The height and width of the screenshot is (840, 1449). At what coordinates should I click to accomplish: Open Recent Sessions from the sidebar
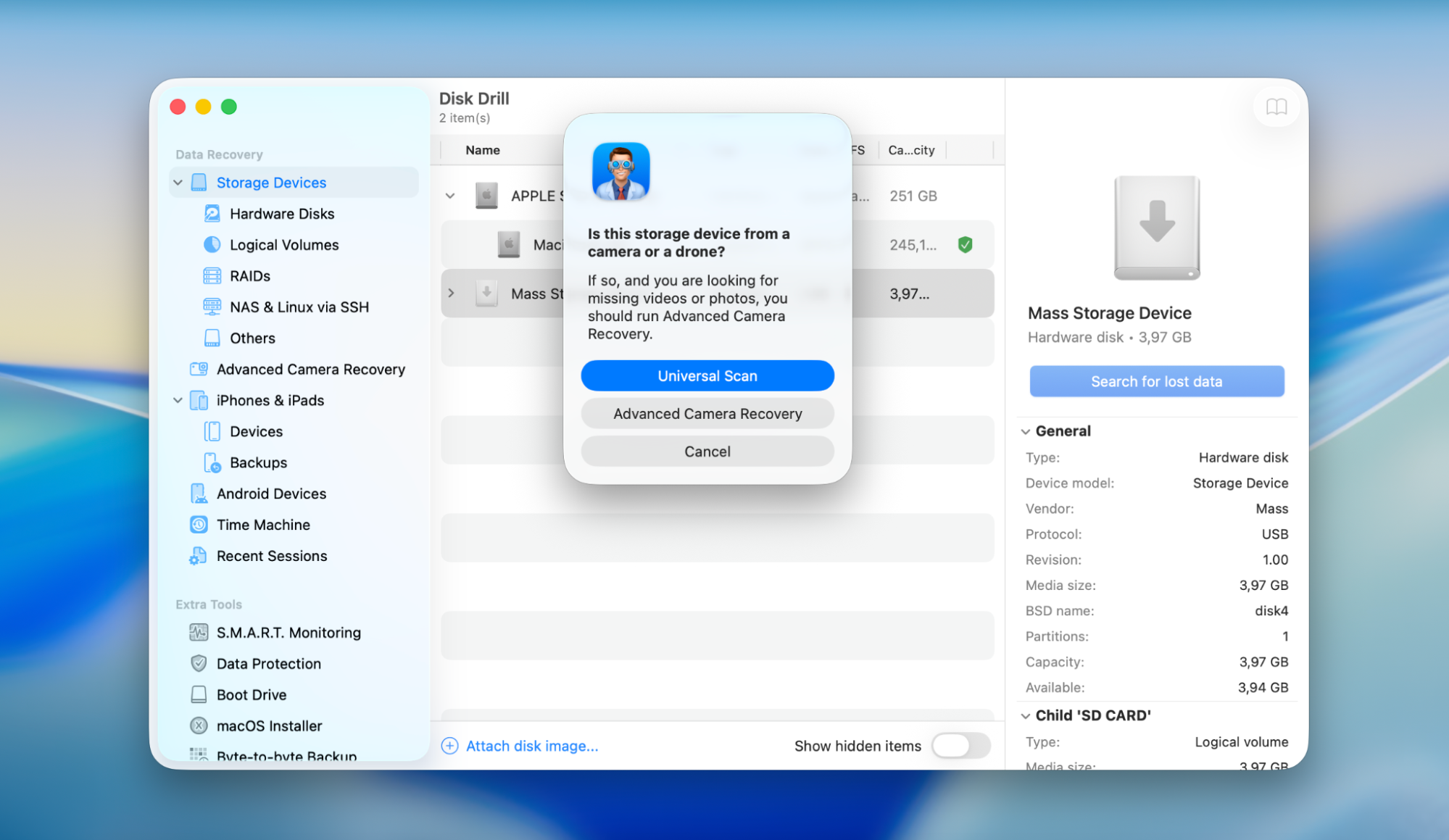(x=272, y=556)
